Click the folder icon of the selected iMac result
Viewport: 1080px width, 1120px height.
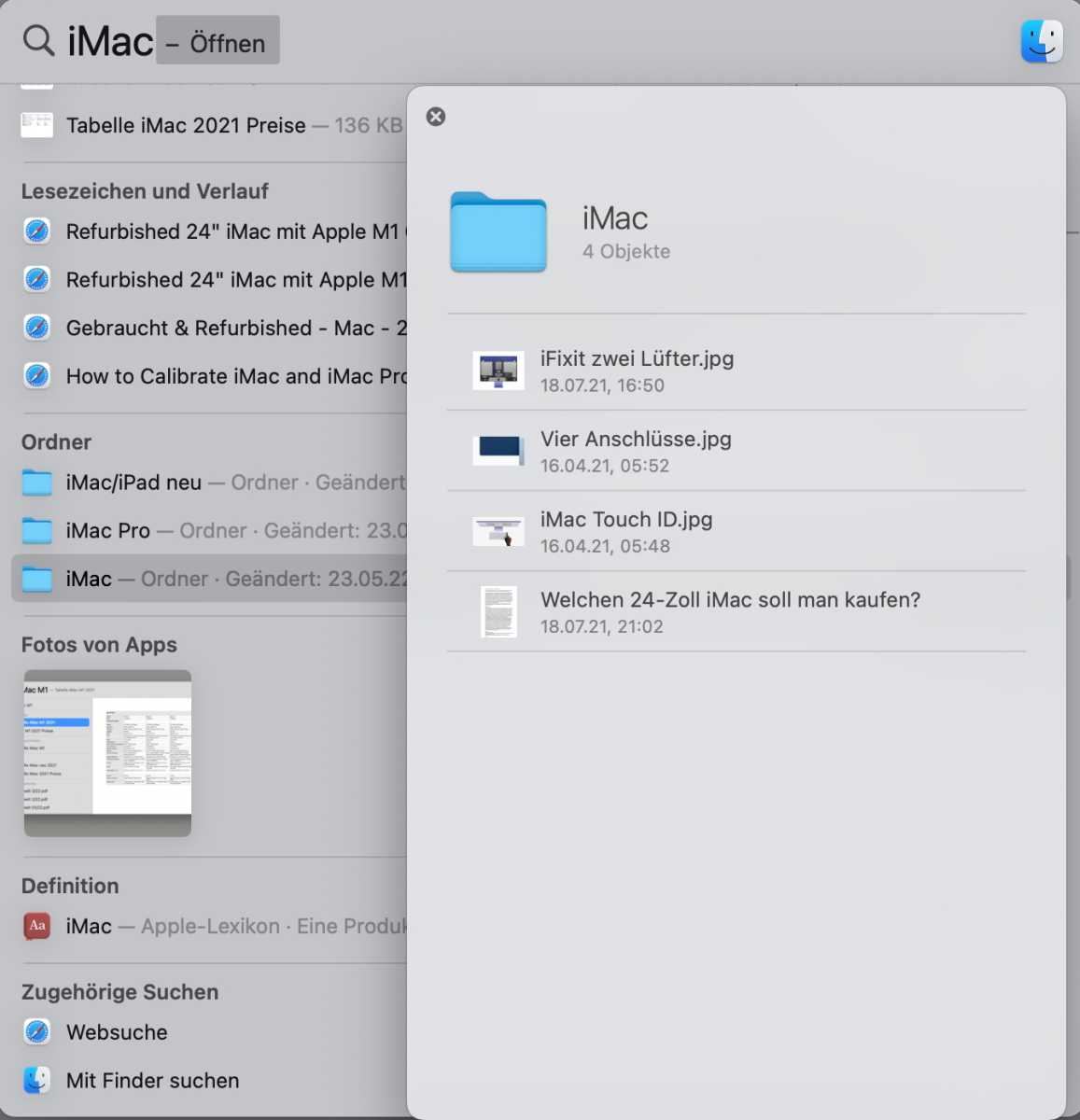[37, 580]
